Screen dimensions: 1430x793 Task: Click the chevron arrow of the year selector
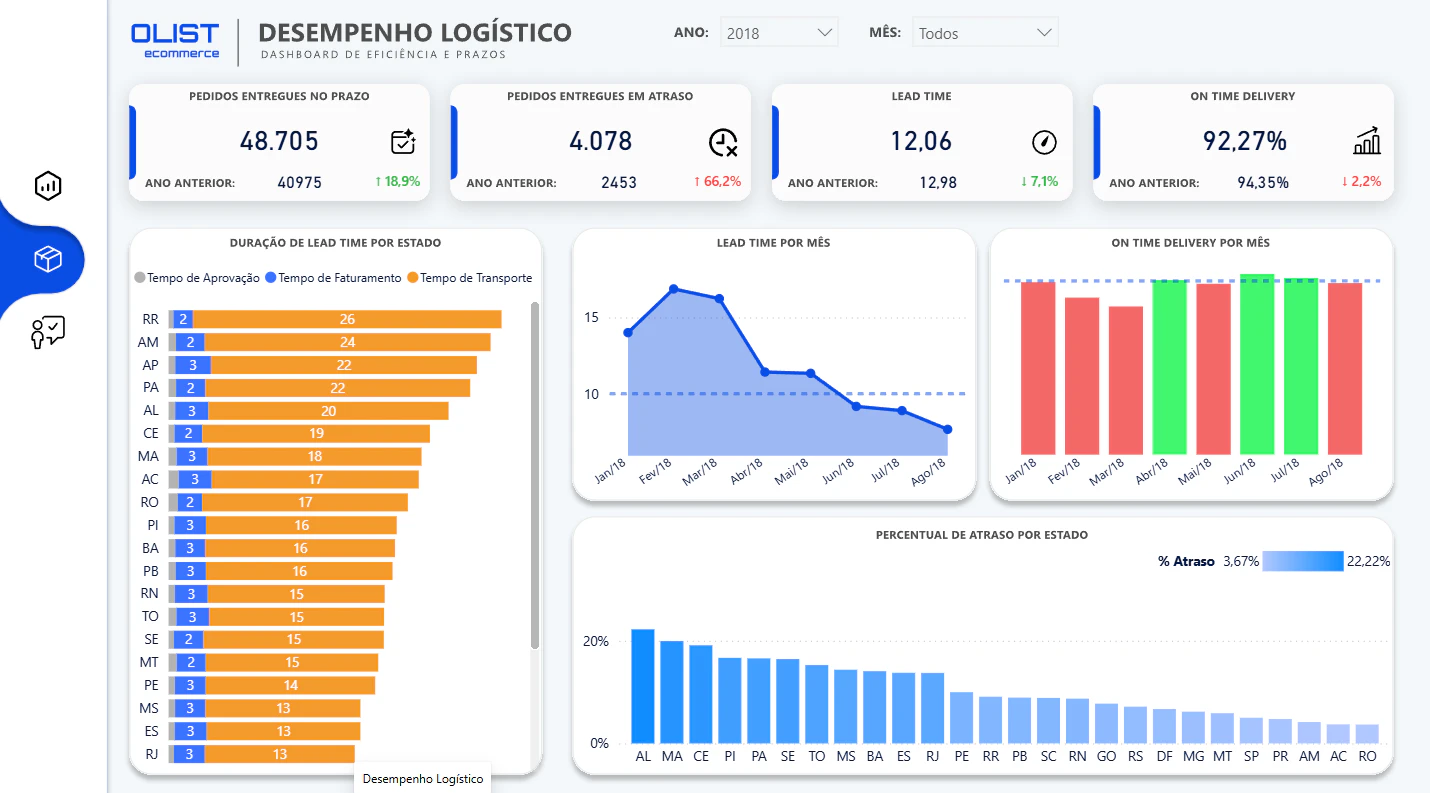[x=825, y=33]
